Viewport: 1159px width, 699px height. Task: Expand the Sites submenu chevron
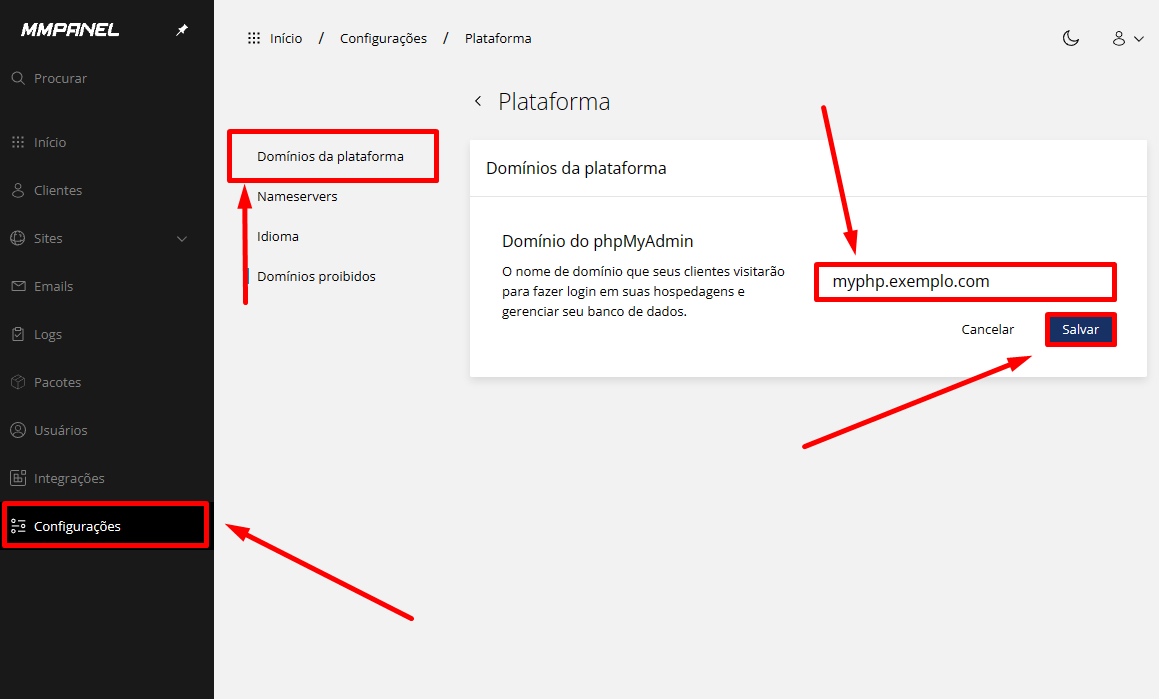click(182, 239)
